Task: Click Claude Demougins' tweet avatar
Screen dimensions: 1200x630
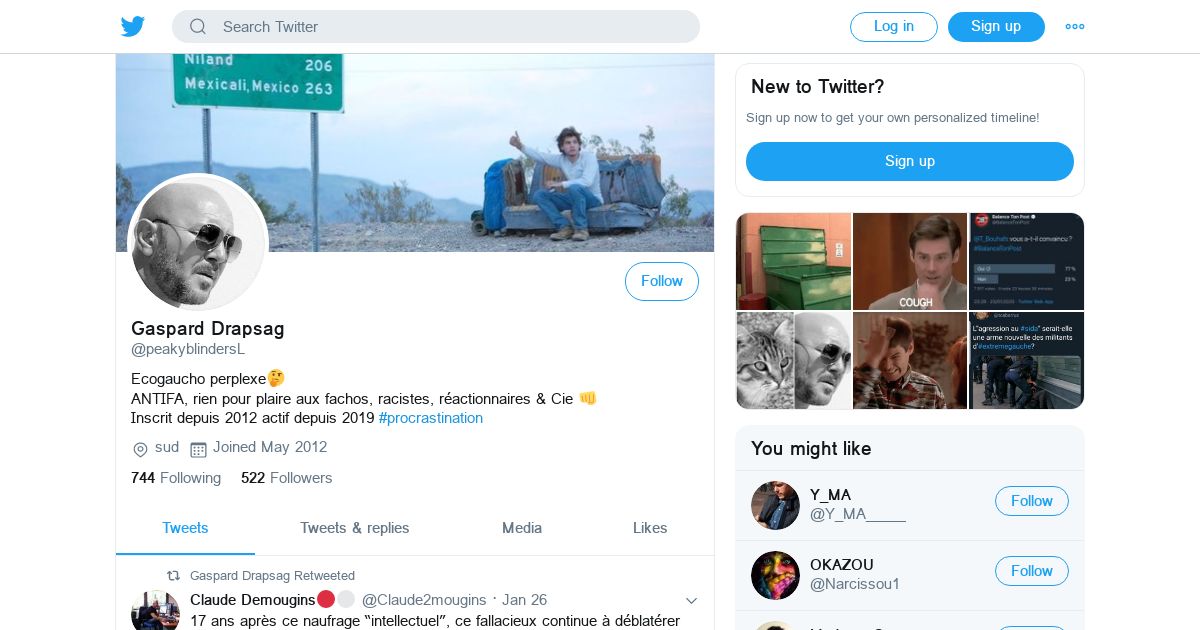Action: coord(155,611)
